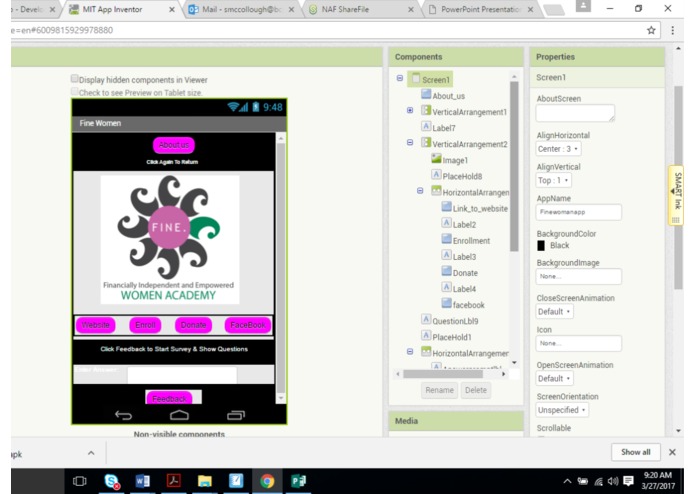Click the Label7 component icon
695x494 pixels.
[426, 126]
